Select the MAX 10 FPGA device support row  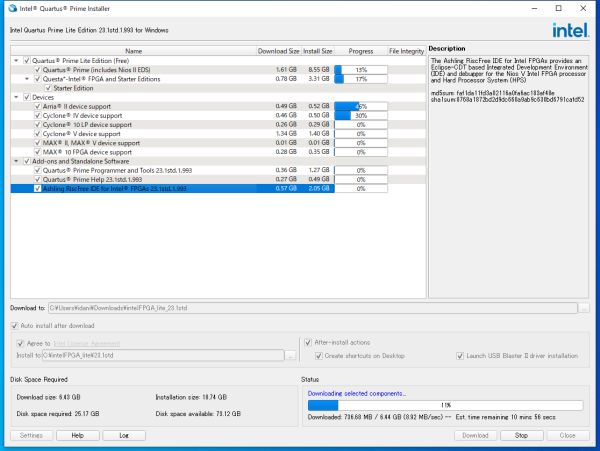coord(218,152)
